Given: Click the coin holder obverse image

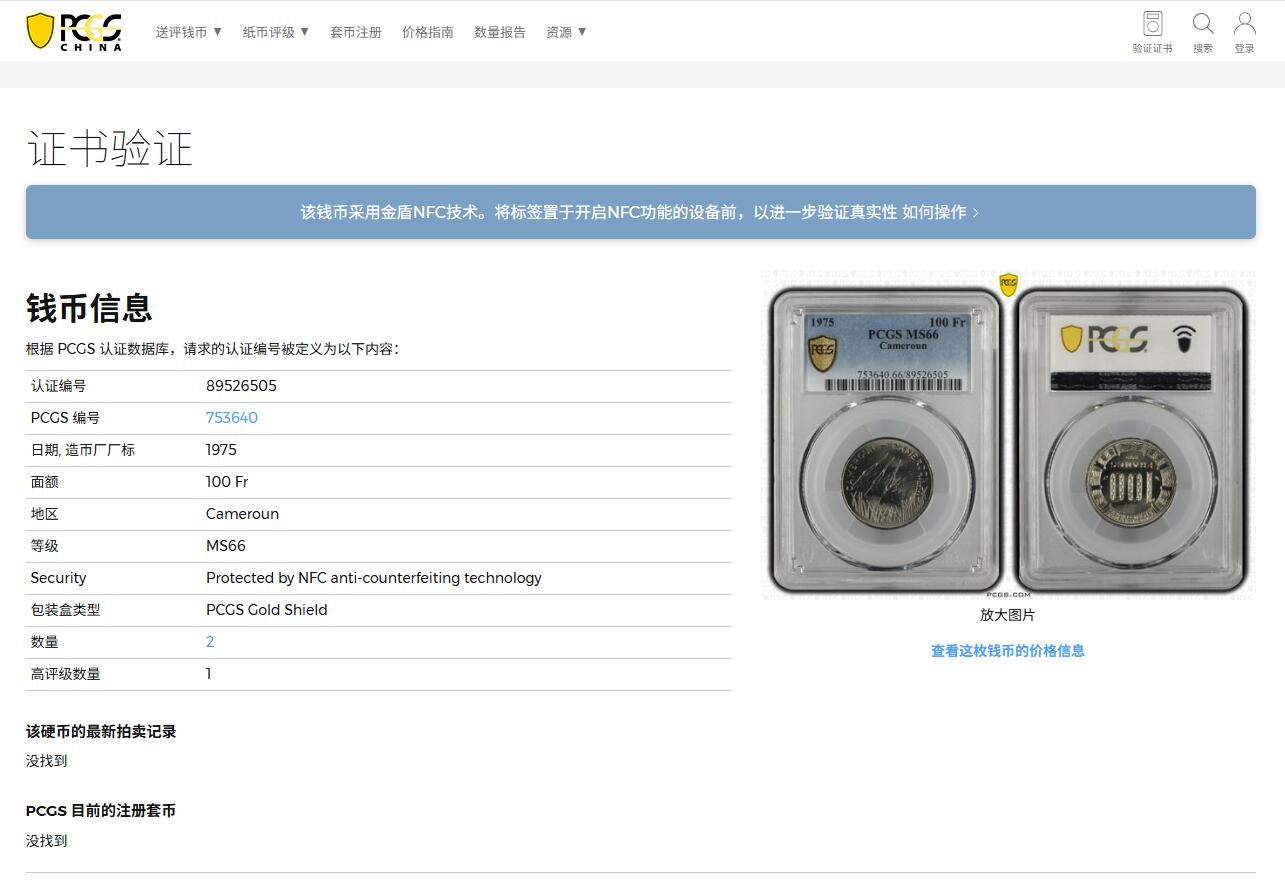Looking at the screenshot, I should [886, 439].
